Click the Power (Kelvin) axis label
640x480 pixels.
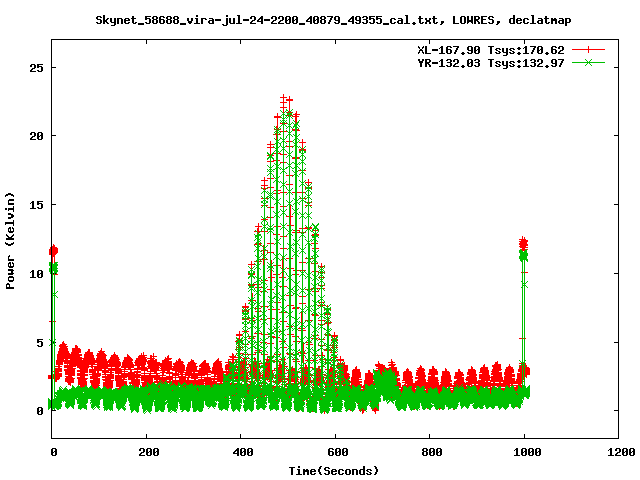pyautogui.click(x=10, y=241)
